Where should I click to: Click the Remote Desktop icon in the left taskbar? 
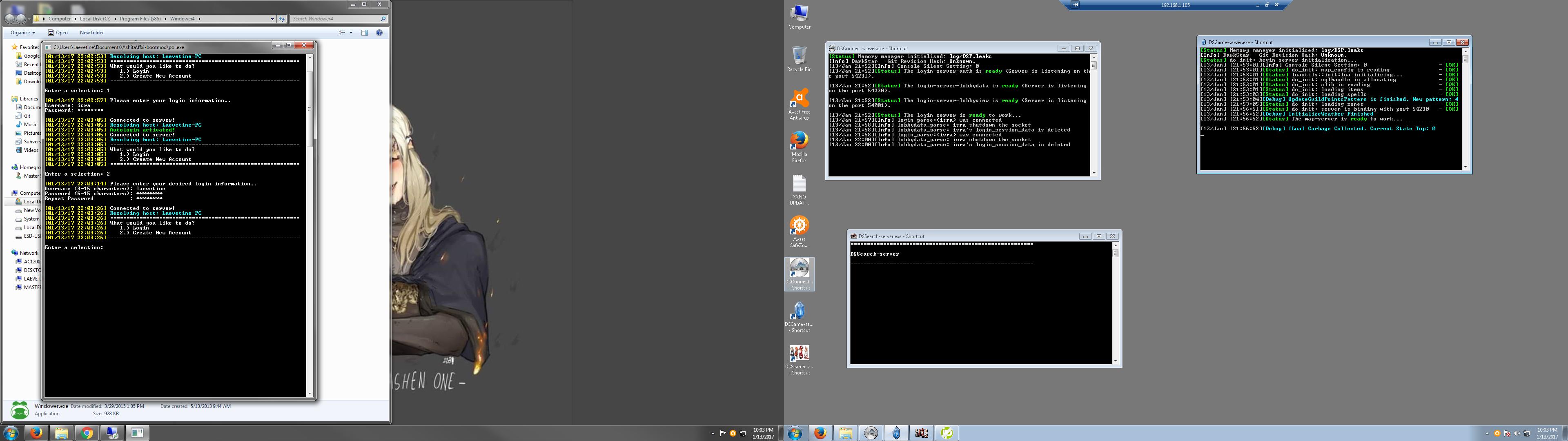click(x=112, y=433)
